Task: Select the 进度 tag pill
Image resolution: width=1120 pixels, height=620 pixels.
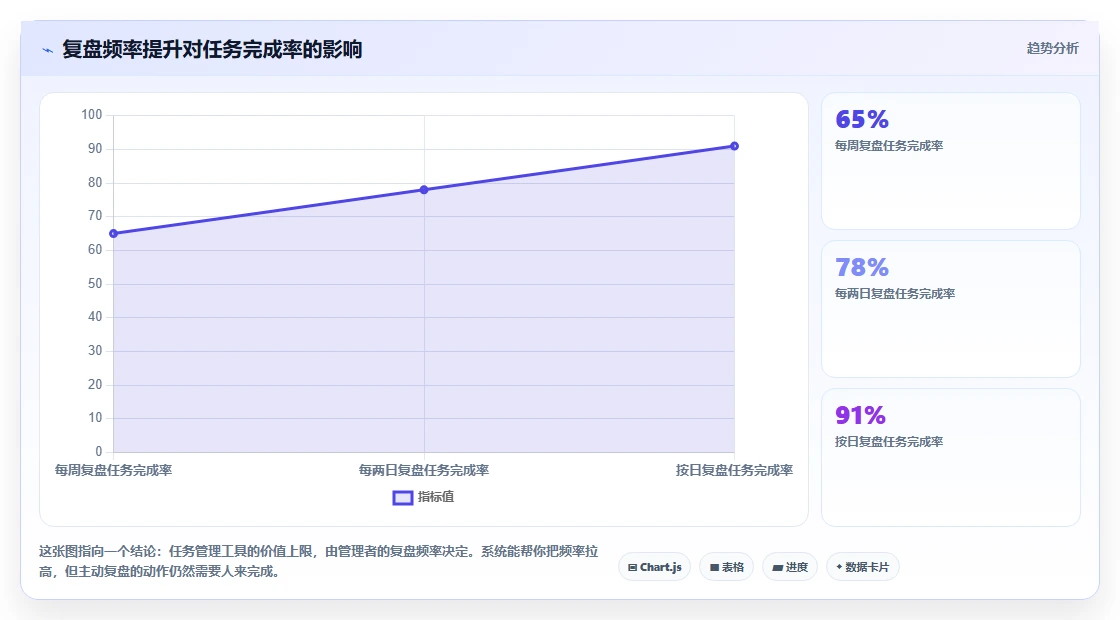Action: pyautogui.click(x=790, y=567)
